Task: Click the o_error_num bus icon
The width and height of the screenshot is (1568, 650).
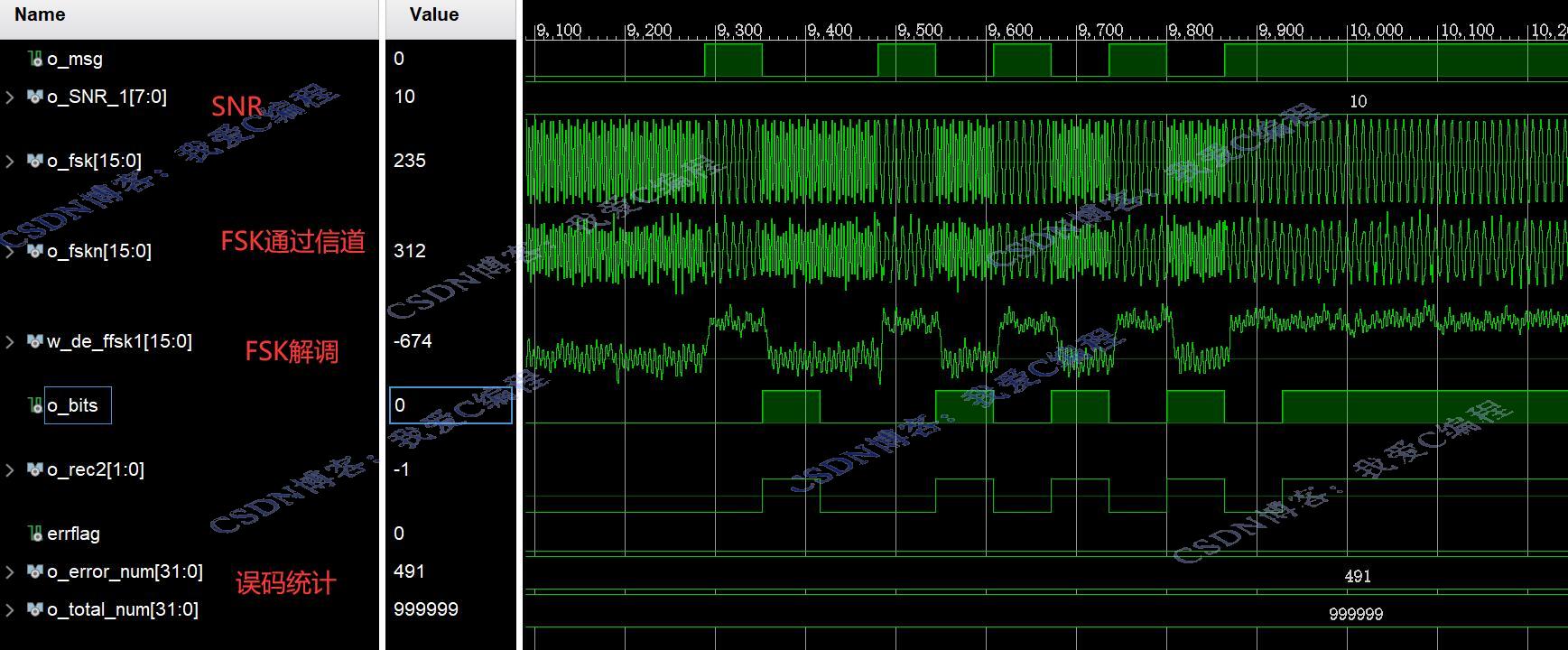Action: 35,571
